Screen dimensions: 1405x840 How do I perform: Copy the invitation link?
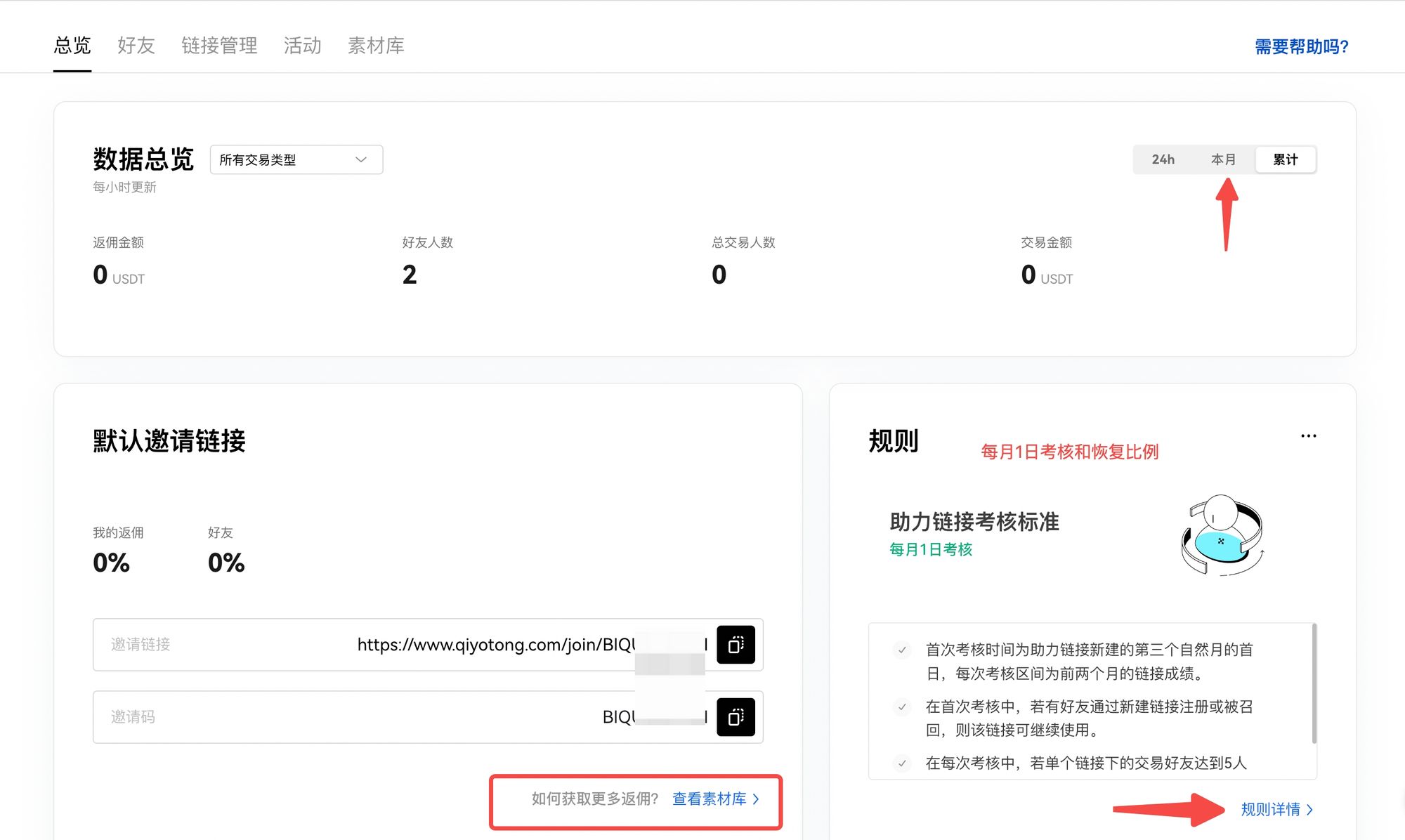[x=736, y=645]
